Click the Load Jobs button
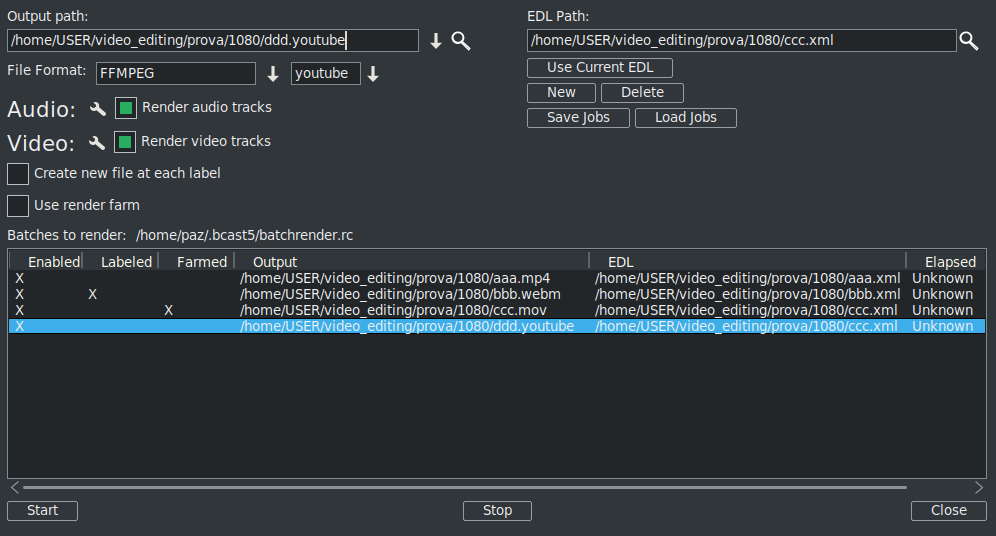This screenshot has height=536, width=996. pos(686,118)
